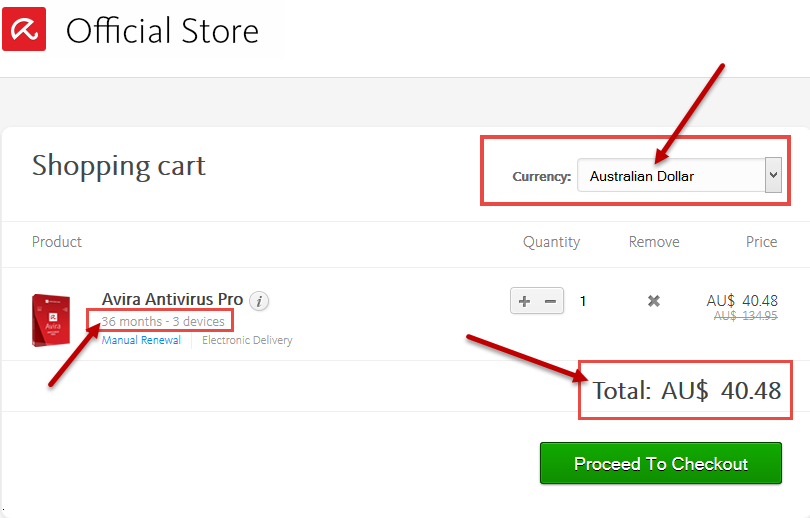
Task: Click the 36 months - 3 devices text
Action: point(163,321)
